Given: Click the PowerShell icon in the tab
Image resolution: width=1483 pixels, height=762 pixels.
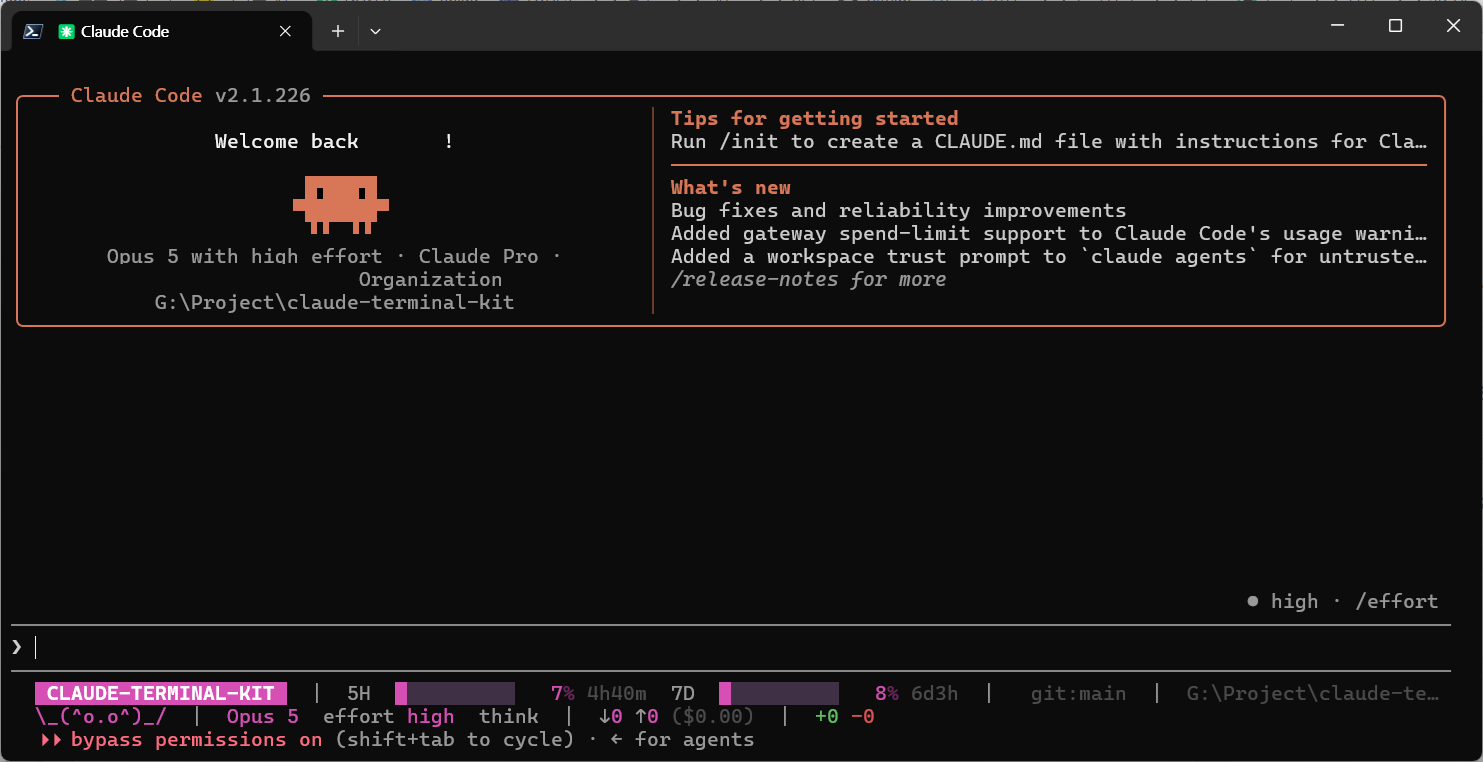Looking at the screenshot, I should (x=33, y=31).
